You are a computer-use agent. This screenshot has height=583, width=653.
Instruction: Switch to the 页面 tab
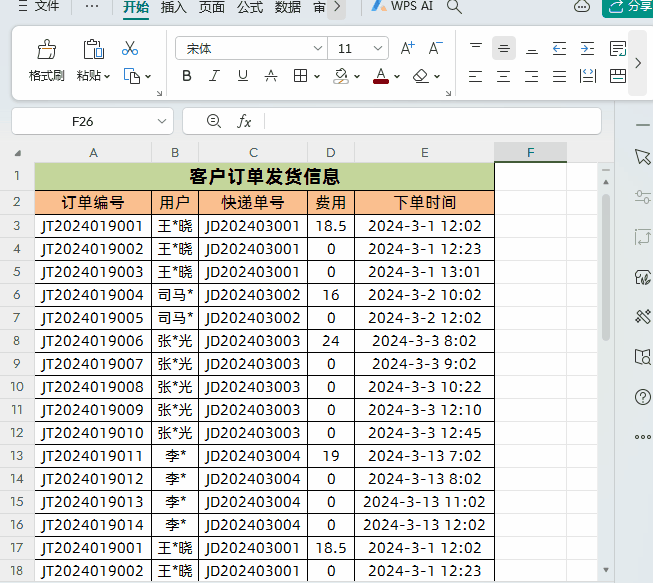coord(212,7)
